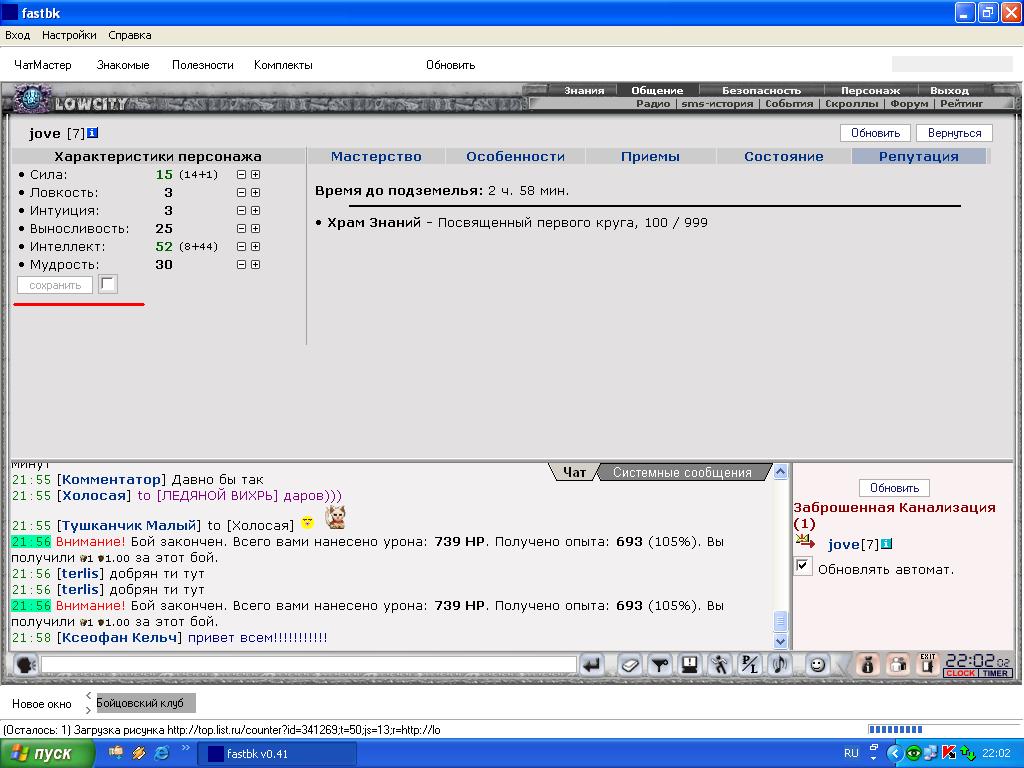Focus the chat message input field

tap(309, 665)
